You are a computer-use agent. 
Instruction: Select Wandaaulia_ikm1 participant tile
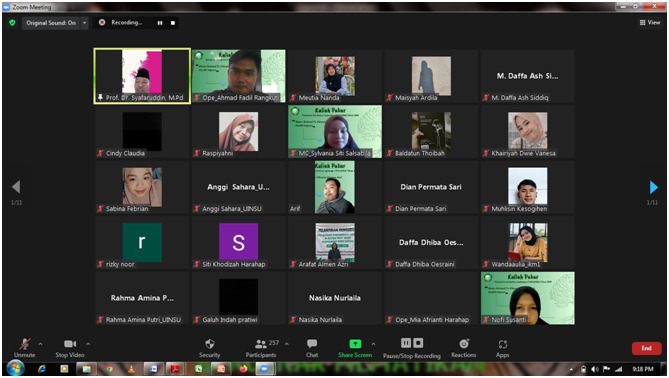[528, 242]
